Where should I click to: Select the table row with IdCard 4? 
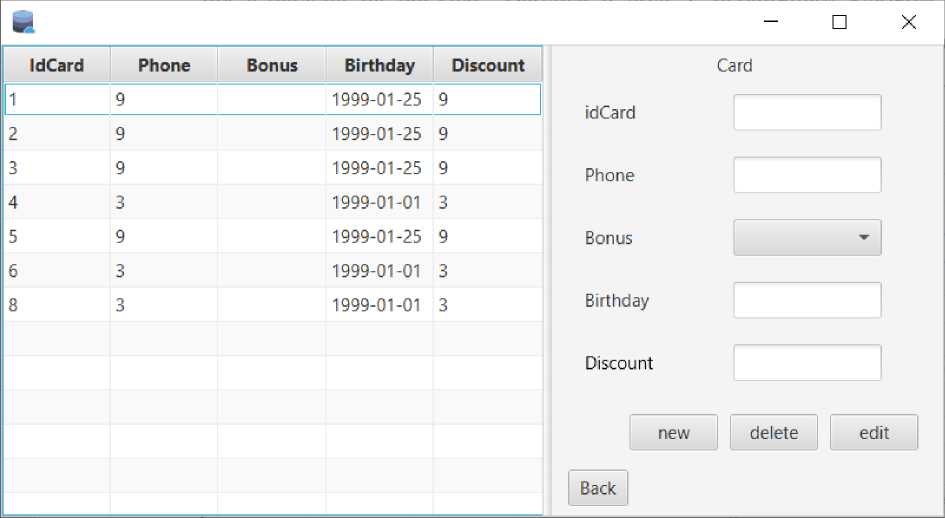270,202
